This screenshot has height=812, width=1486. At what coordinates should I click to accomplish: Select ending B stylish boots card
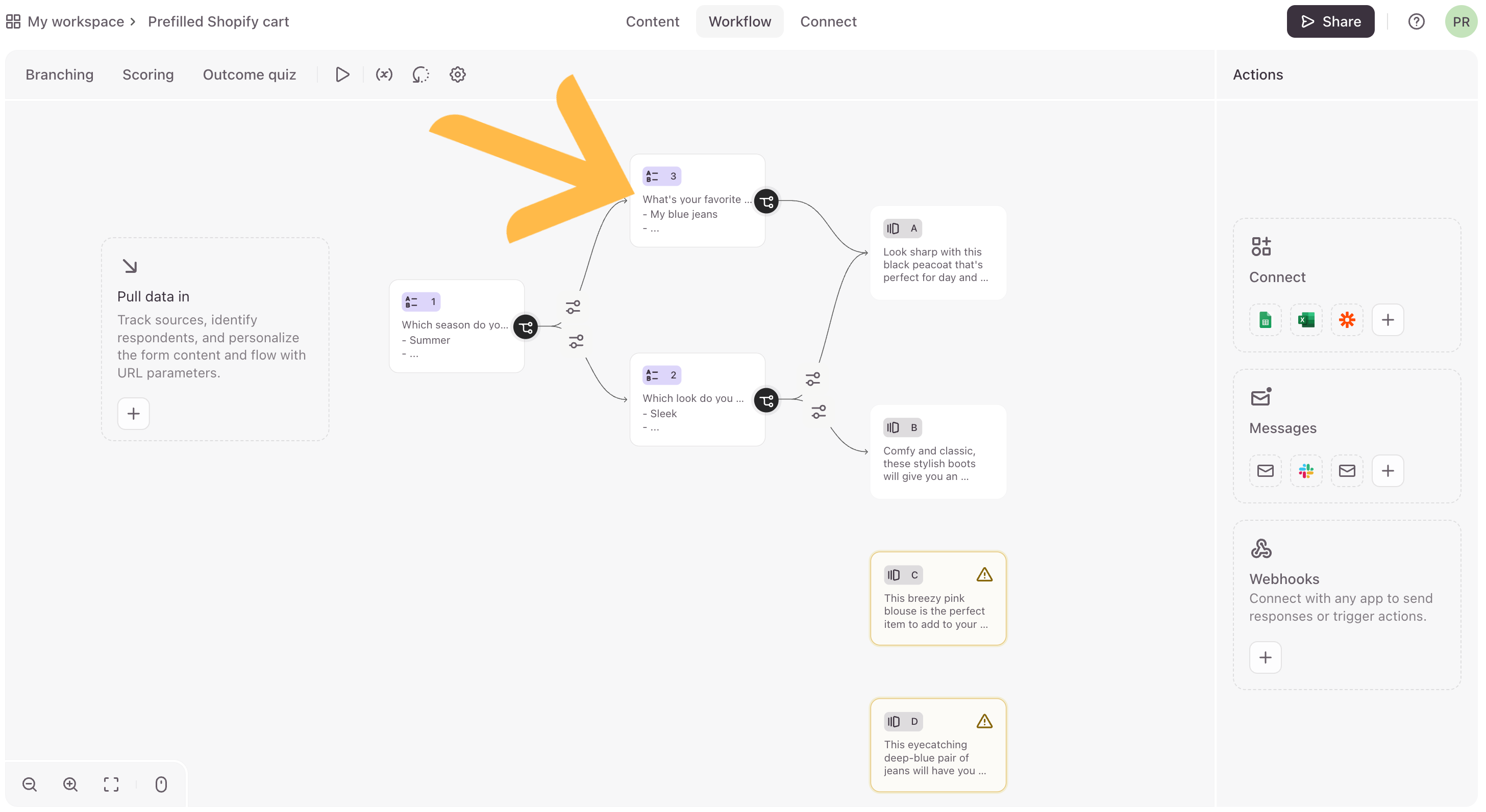click(938, 452)
